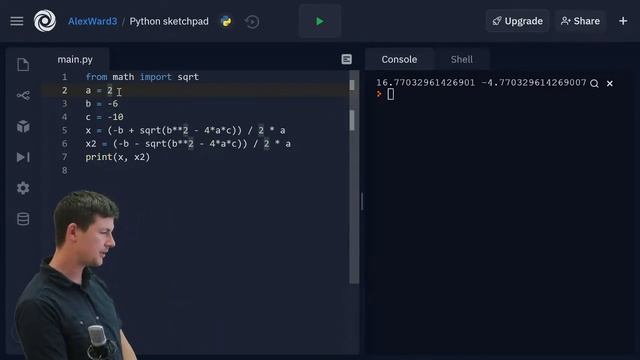Click the console search icon
The height and width of the screenshot is (360, 640).
594,83
